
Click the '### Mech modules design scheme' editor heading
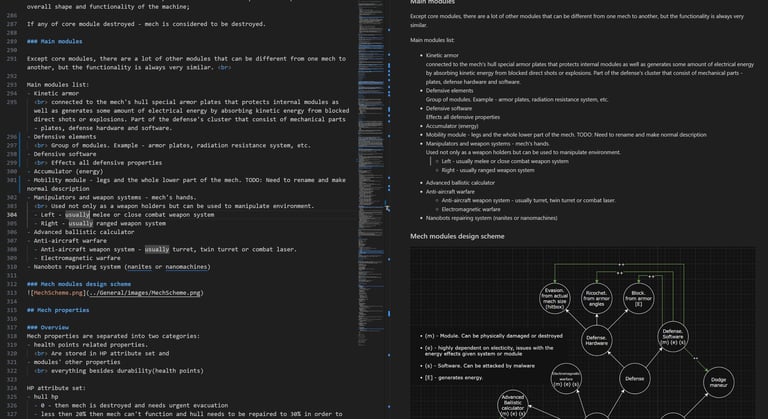click(x=79, y=284)
